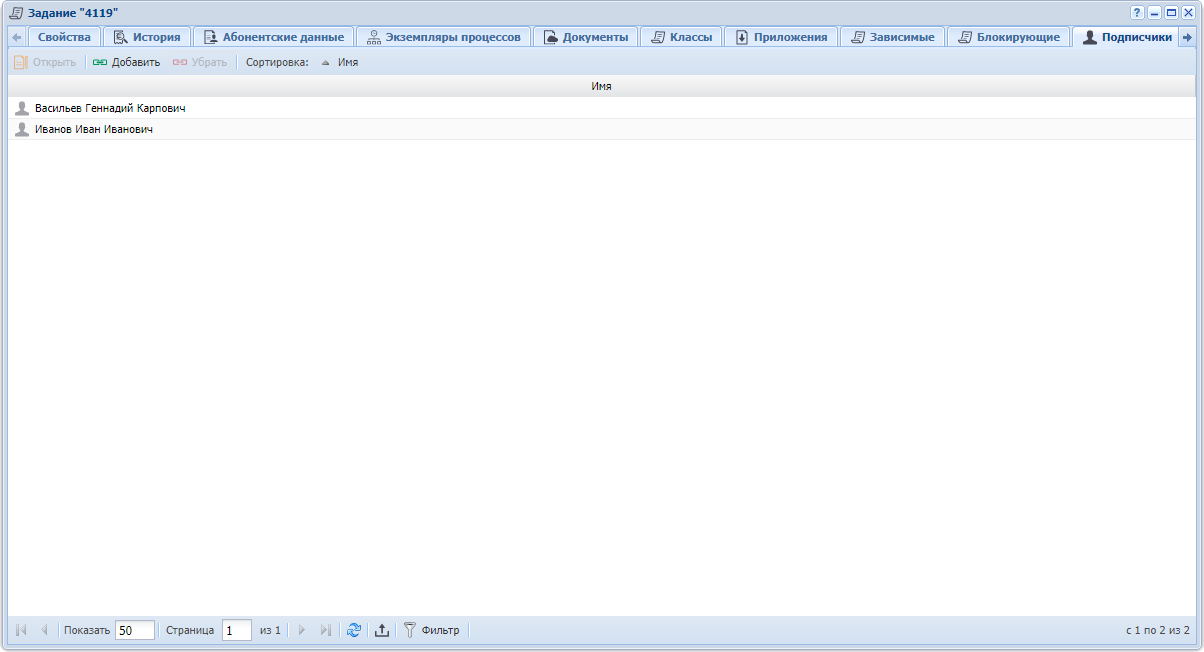Open the Приложения tab
This screenshot has height=652, width=1204.
(781, 37)
